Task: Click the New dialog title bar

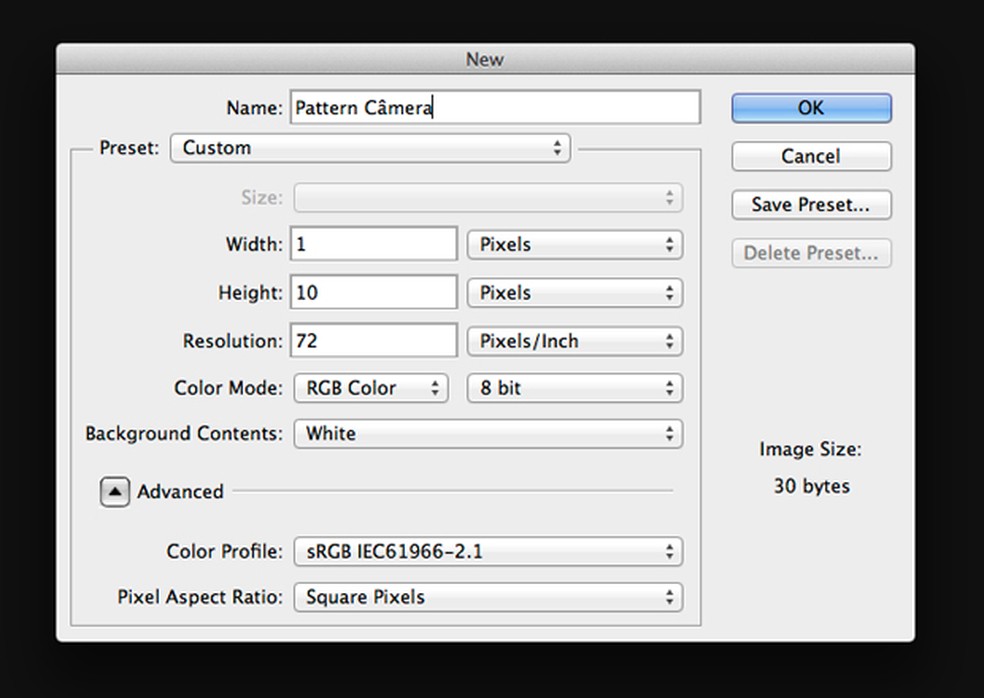Action: pyautogui.click(x=485, y=59)
